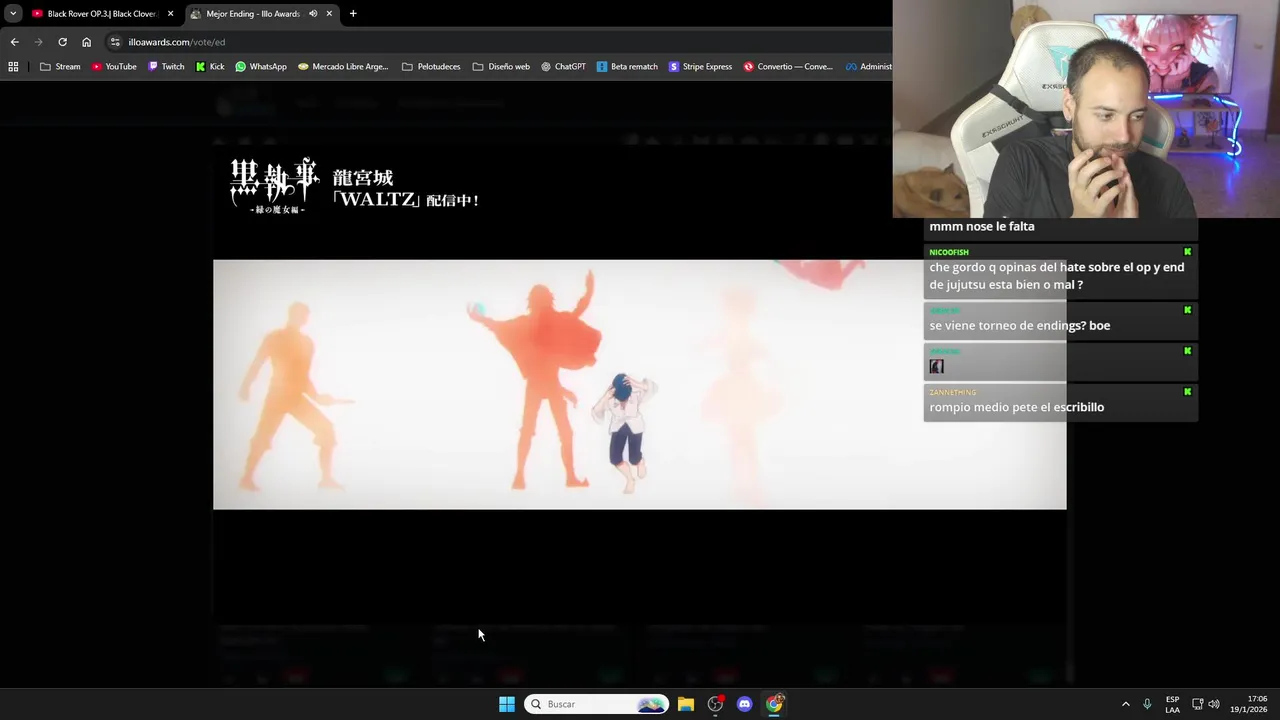The height and width of the screenshot is (720, 1280).
Task: Select the ZANNETHING username in chat
Action: 953,392
